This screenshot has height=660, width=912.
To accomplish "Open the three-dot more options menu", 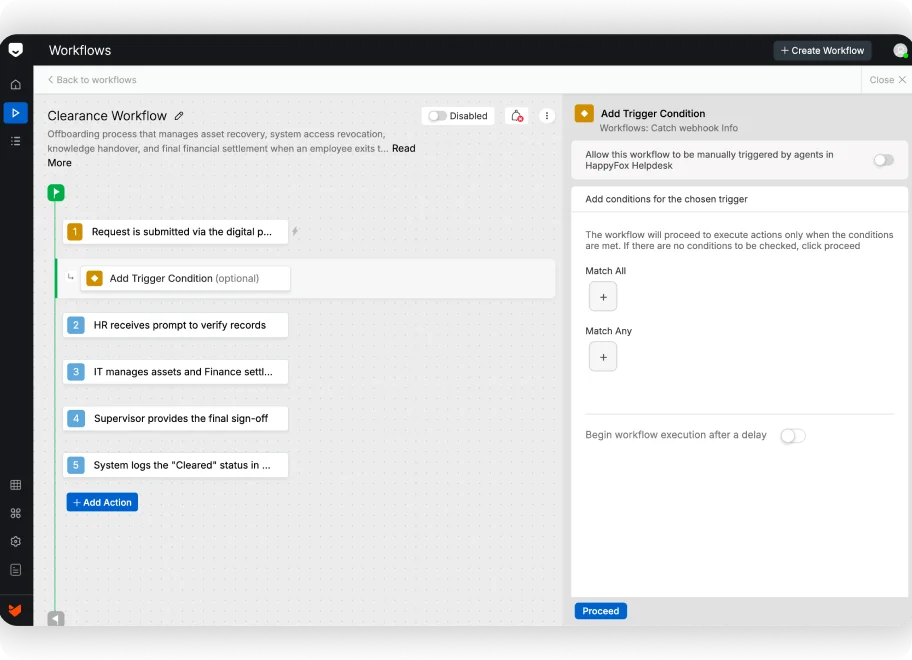I will pos(547,116).
